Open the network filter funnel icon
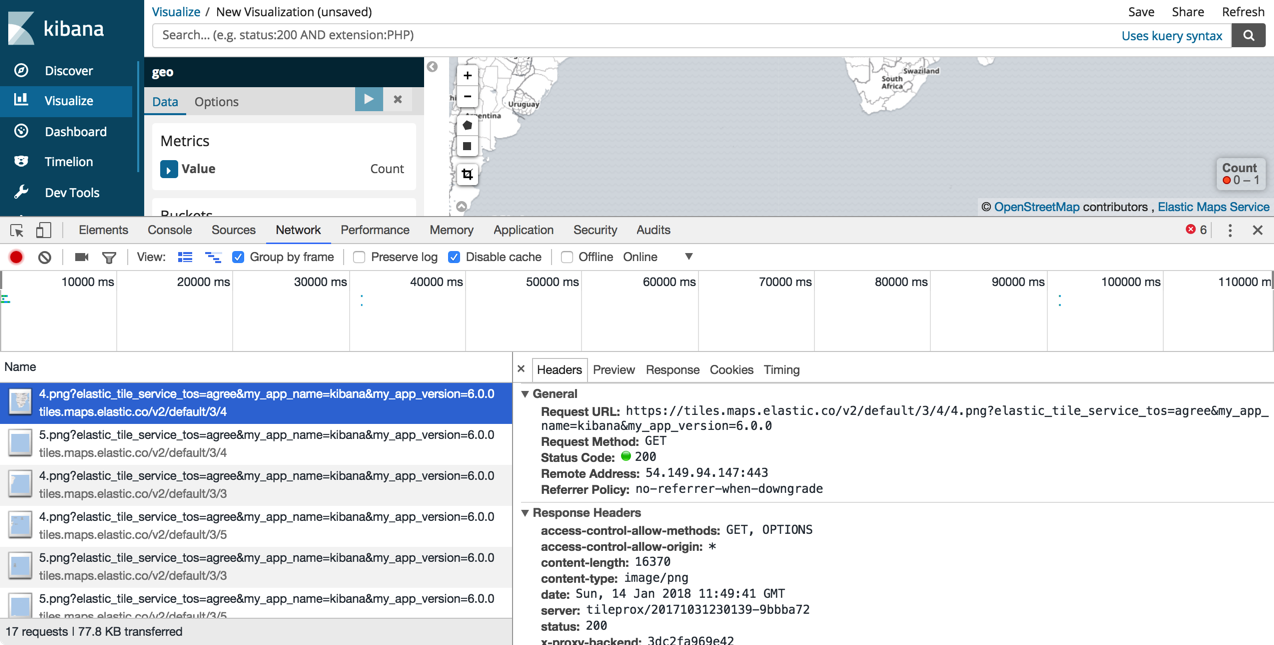This screenshot has width=1274, height=645. (109, 257)
